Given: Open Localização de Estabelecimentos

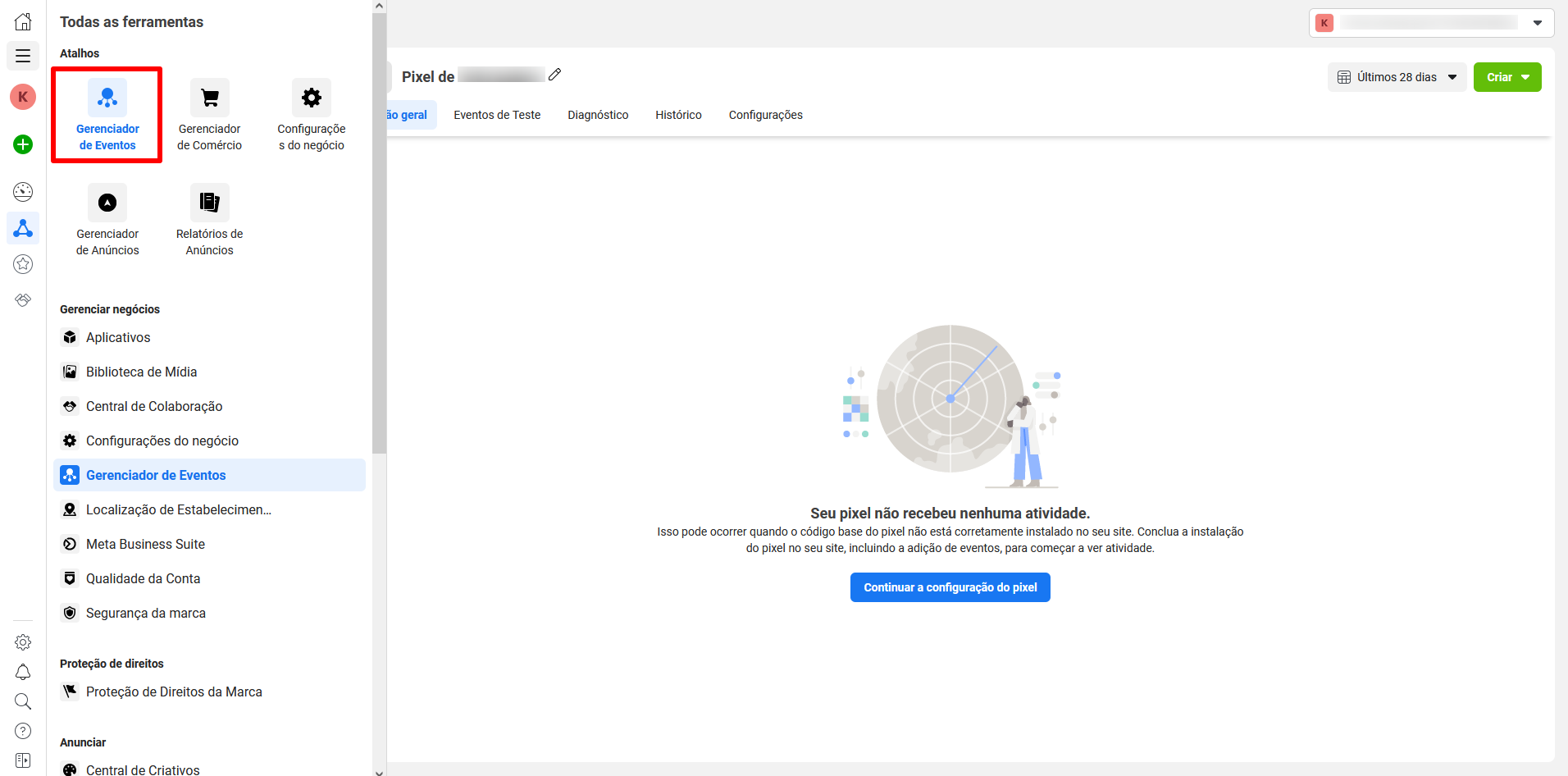Looking at the screenshot, I should click(209, 509).
